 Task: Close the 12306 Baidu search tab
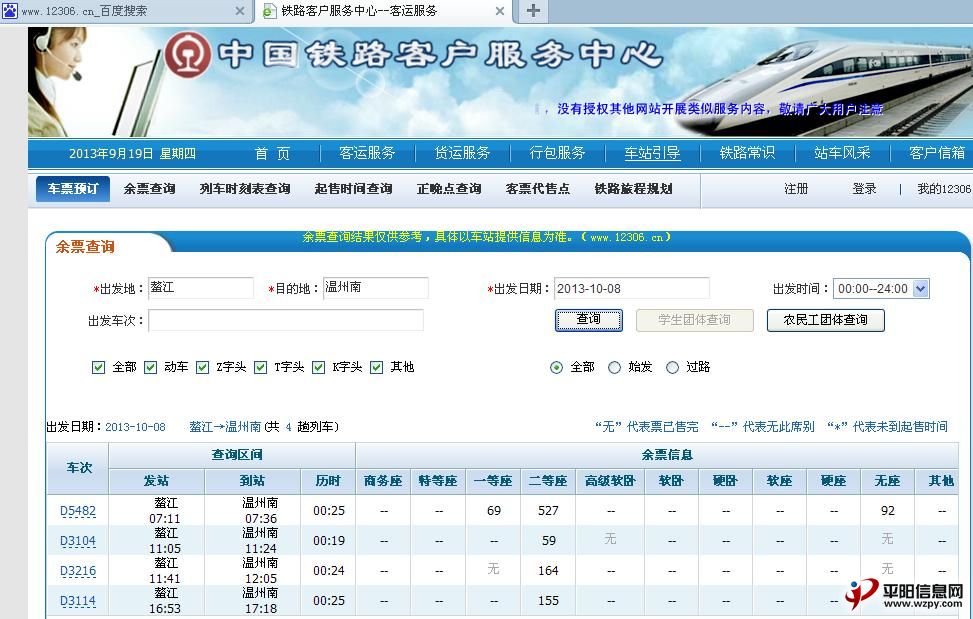click(240, 11)
